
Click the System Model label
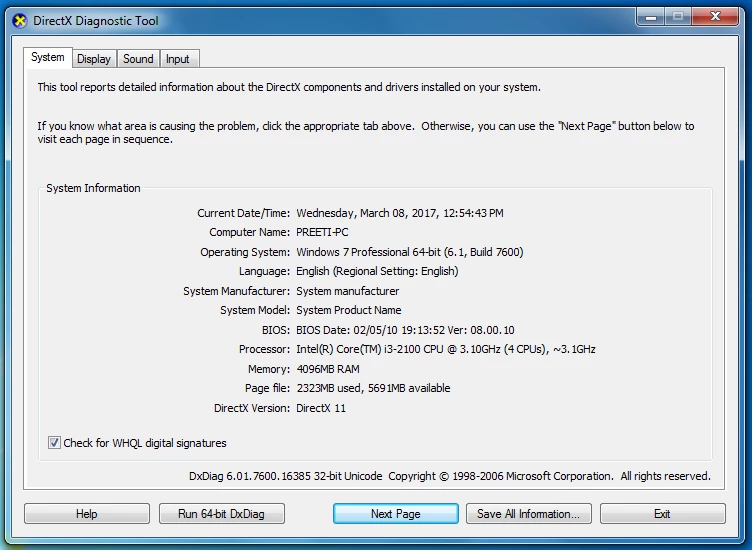coord(255,311)
